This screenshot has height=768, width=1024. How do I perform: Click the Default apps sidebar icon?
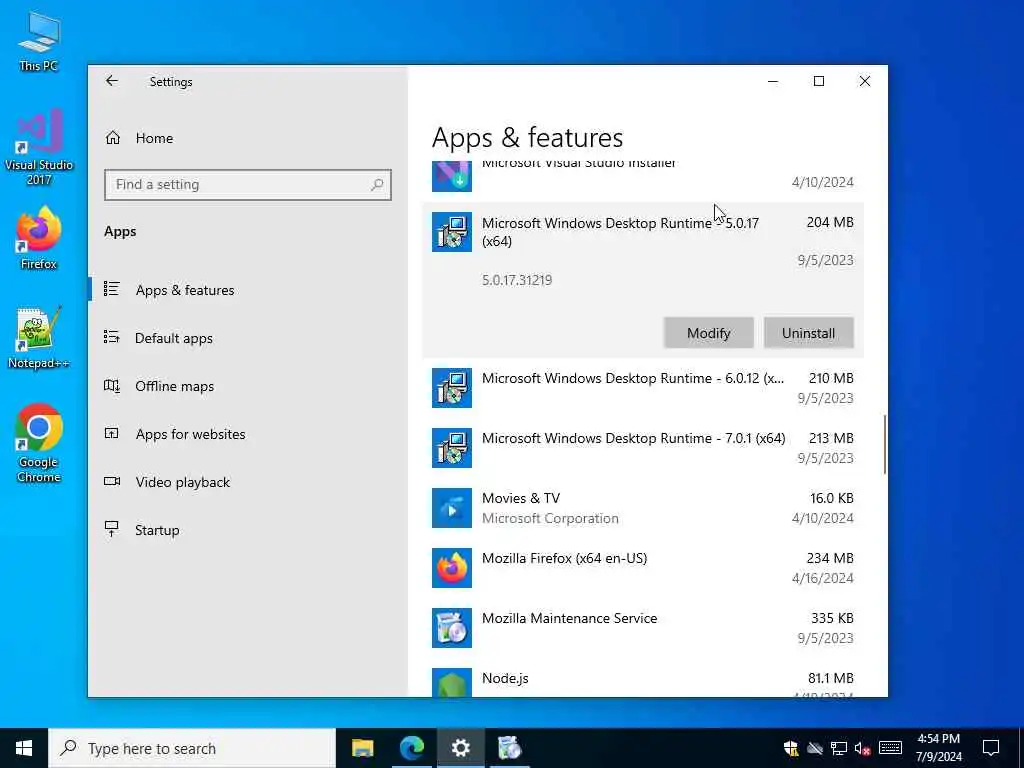(x=112, y=337)
